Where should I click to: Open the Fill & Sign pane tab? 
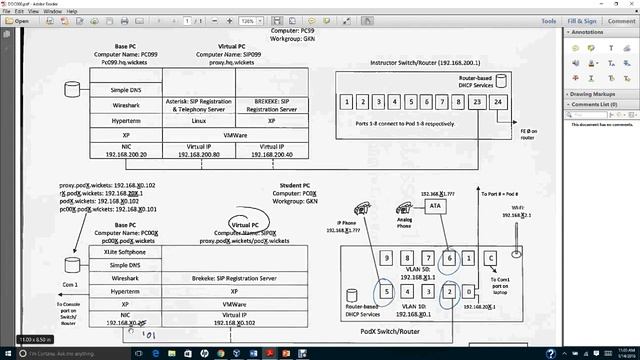[582, 21]
